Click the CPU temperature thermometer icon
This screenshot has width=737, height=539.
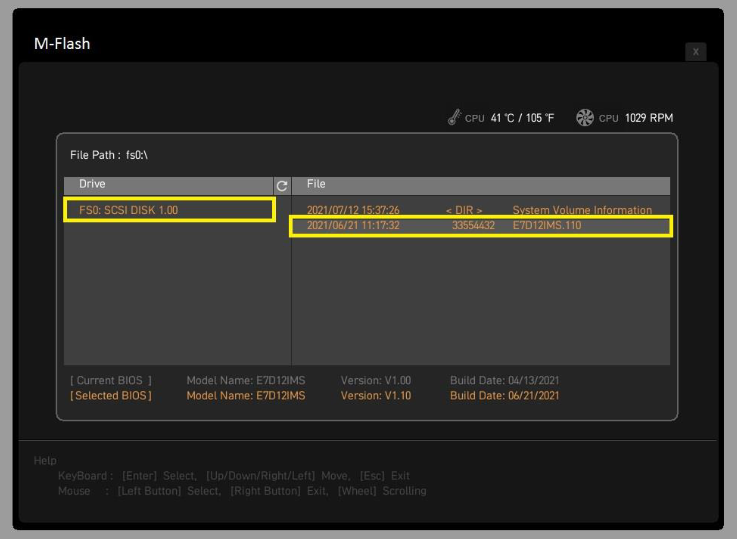(x=454, y=117)
